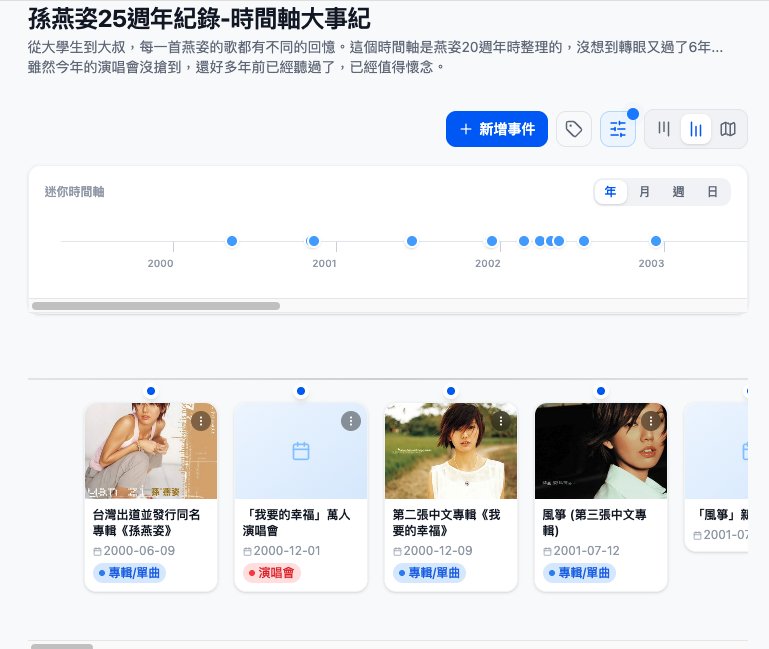Open the 風箏 album cover thumbnail

[601, 451]
